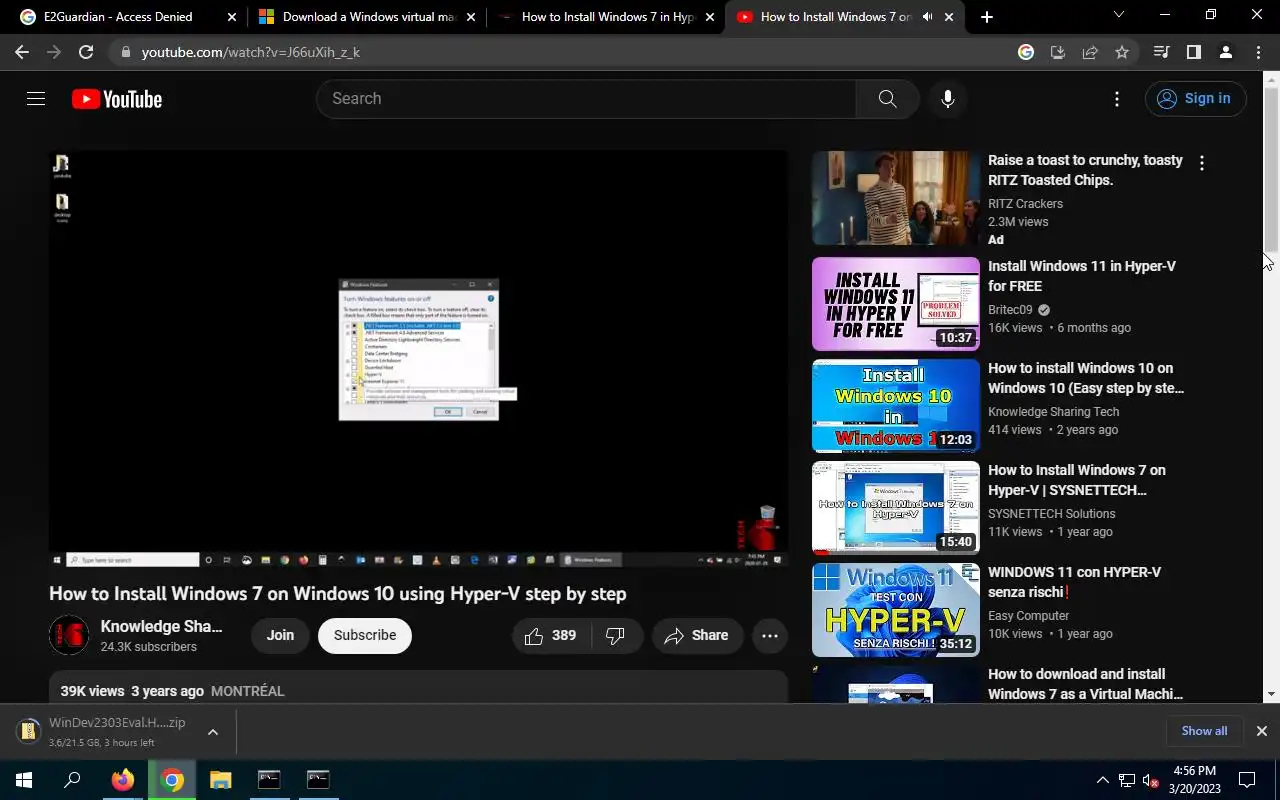Image resolution: width=1280 pixels, height=800 pixels.
Task: Close the E2Guardian tab
Action: click(232, 17)
